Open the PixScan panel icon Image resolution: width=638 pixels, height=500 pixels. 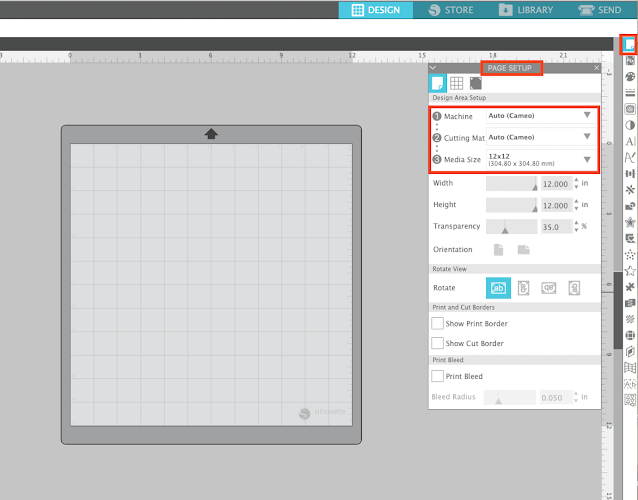click(x=630, y=61)
